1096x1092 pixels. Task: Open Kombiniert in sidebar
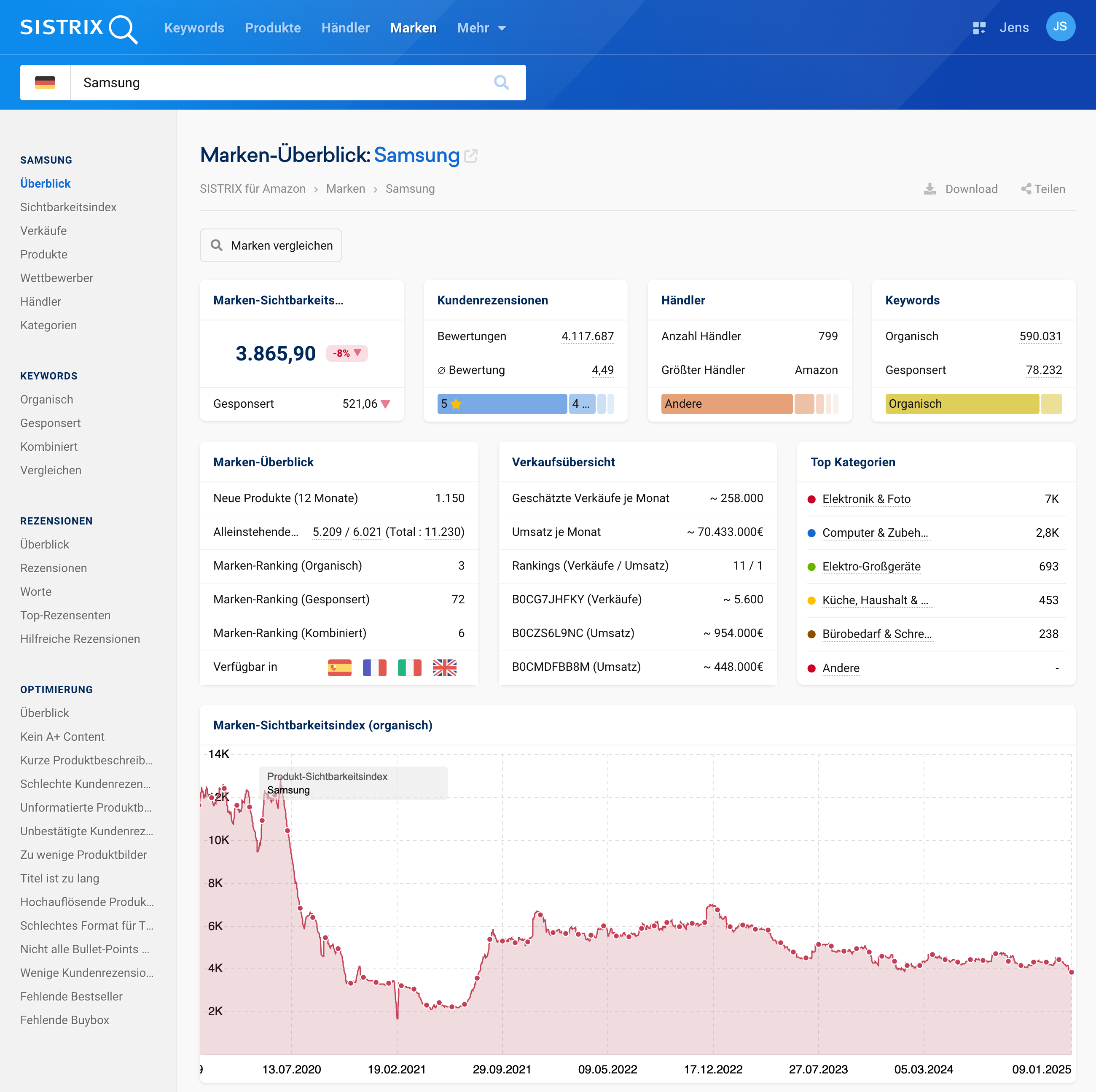[x=49, y=446]
